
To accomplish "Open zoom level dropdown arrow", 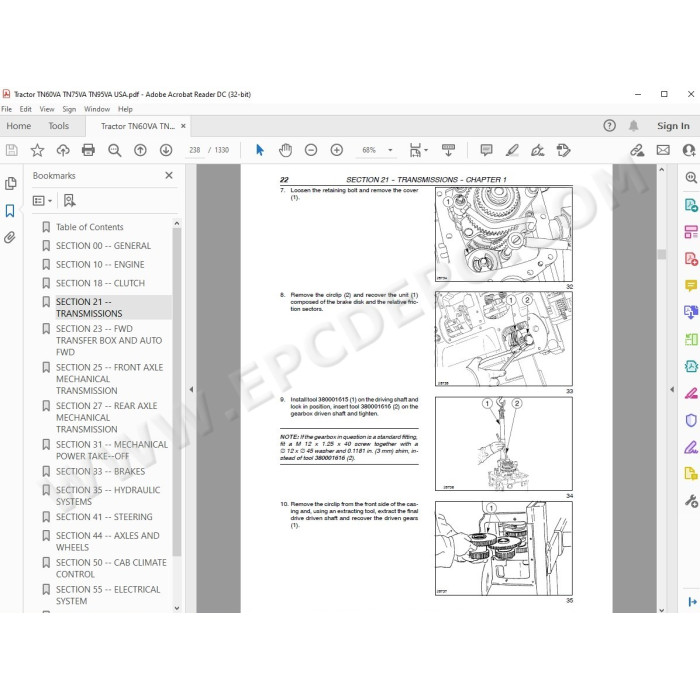I will click(x=390, y=150).
